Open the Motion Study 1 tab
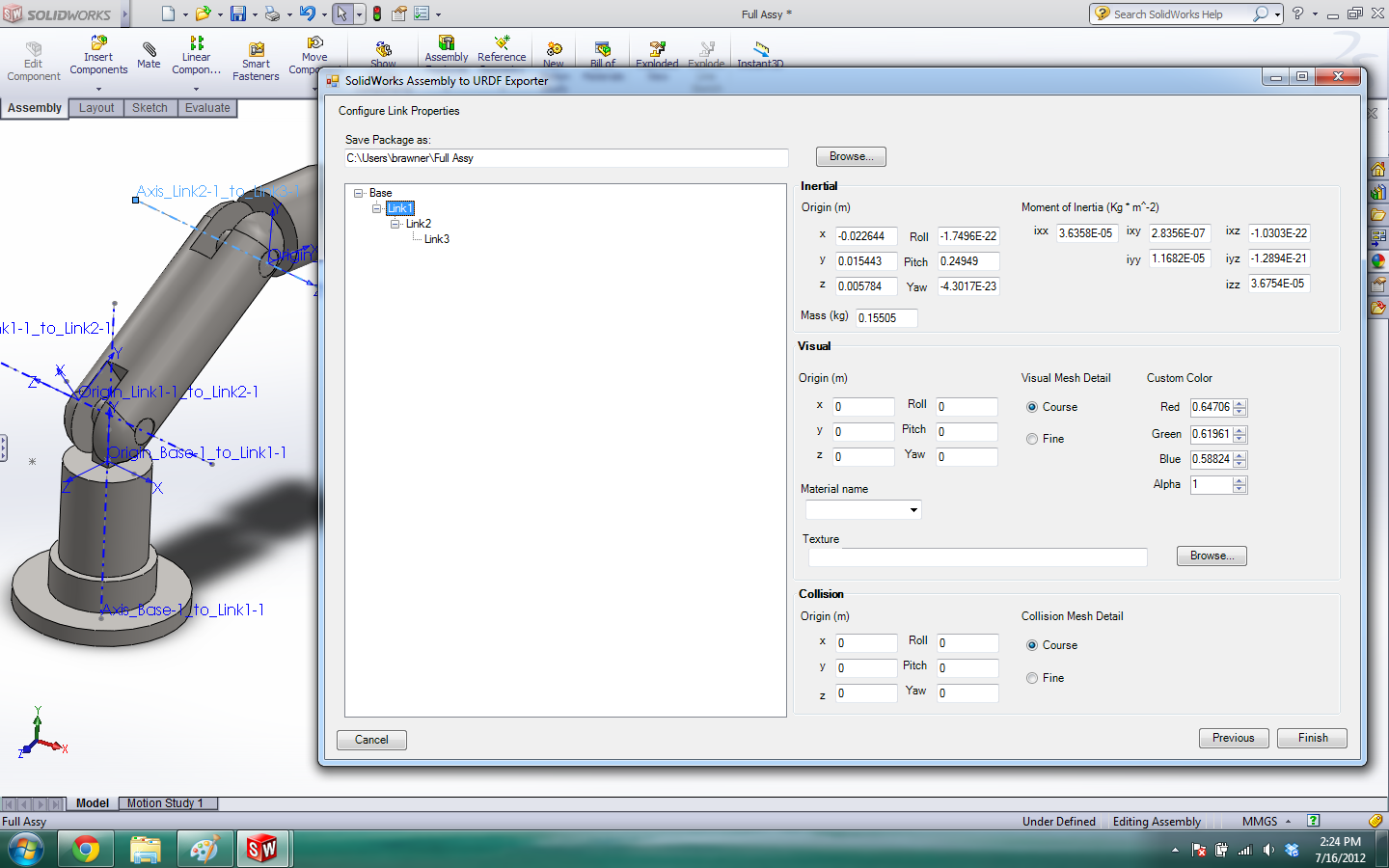 tap(165, 803)
